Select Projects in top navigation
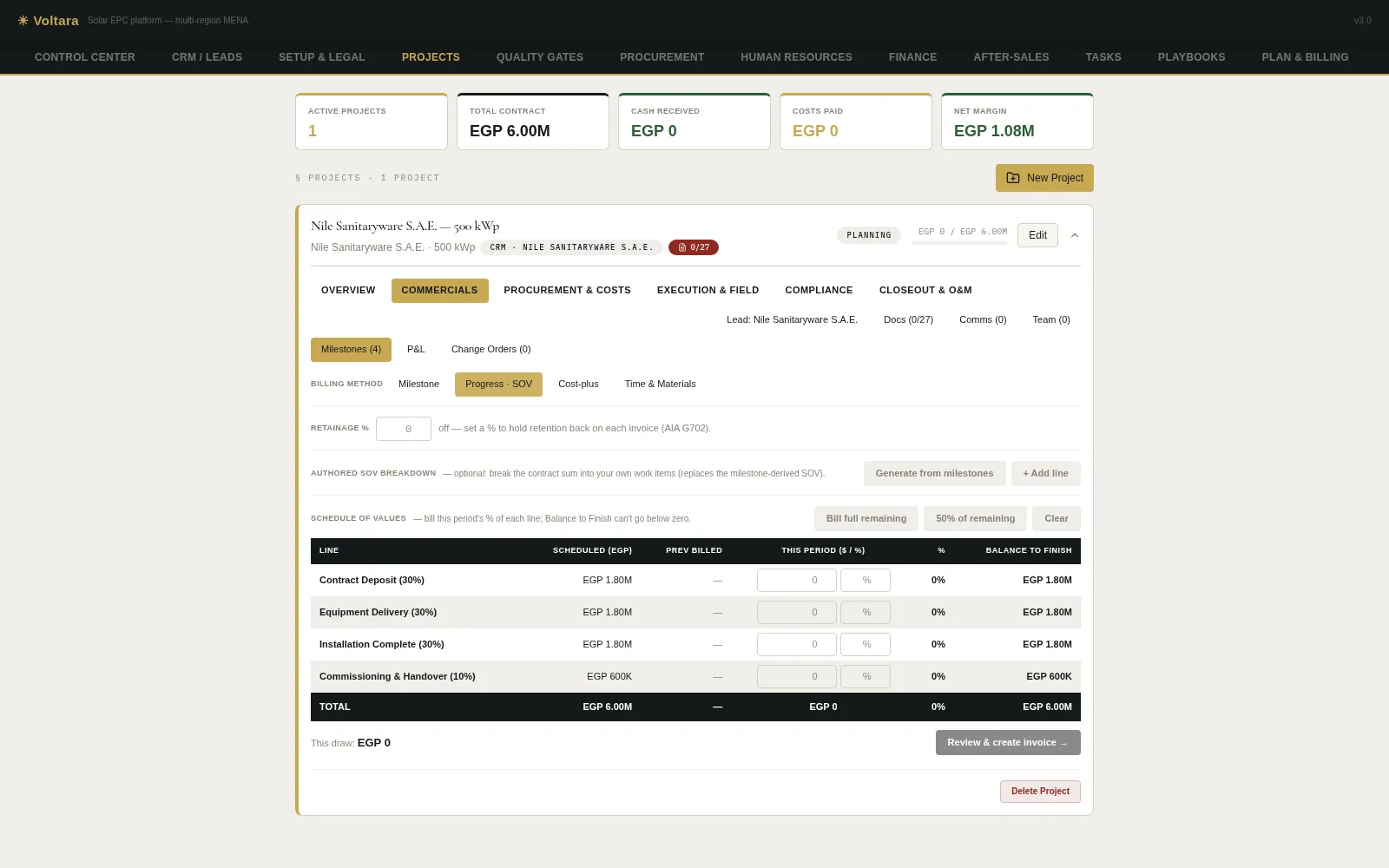This screenshot has height=868, width=1389. coord(431,57)
